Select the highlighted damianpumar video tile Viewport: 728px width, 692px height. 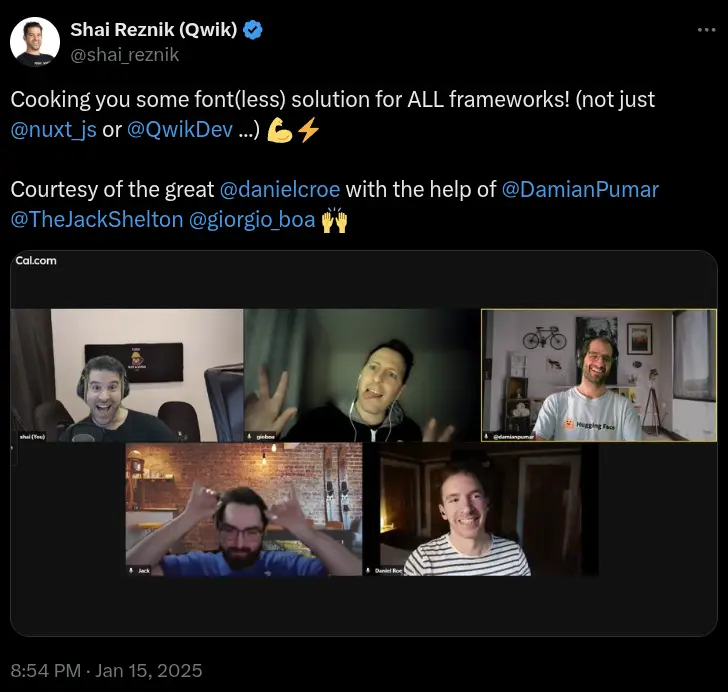[598, 375]
